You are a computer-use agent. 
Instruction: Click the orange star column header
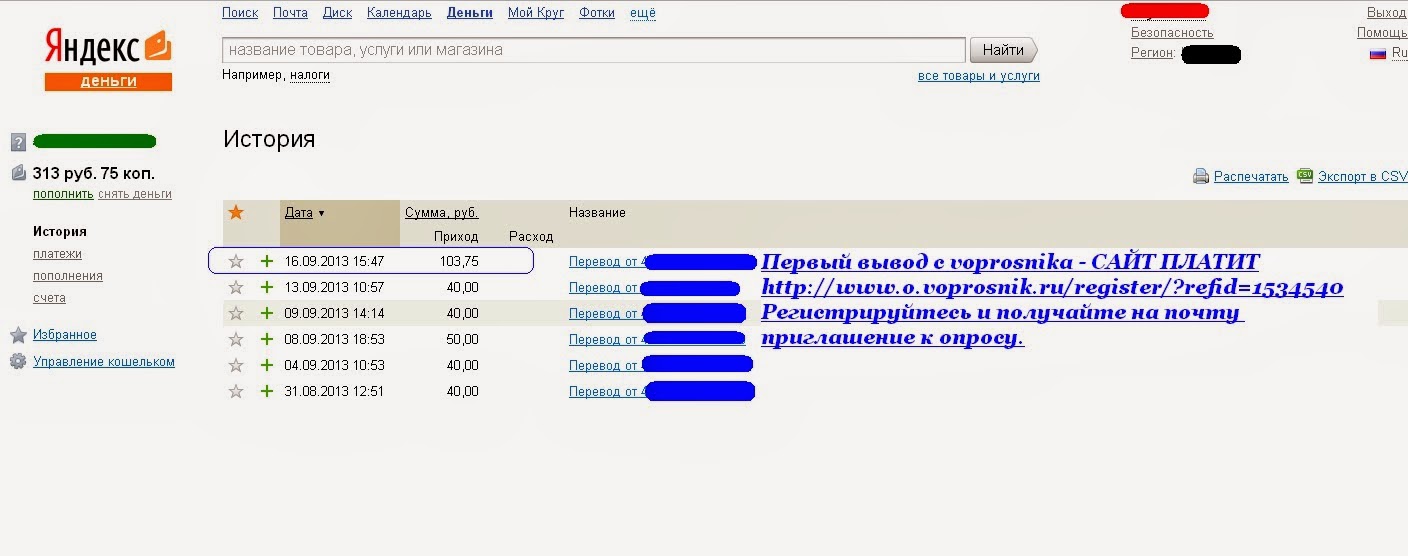[236, 212]
